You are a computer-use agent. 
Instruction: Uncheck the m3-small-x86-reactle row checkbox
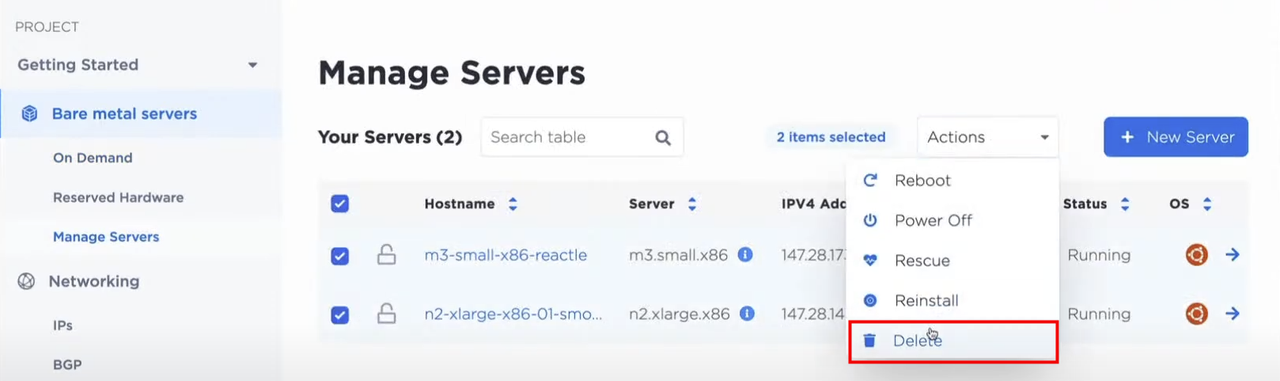tap(340, 256)
